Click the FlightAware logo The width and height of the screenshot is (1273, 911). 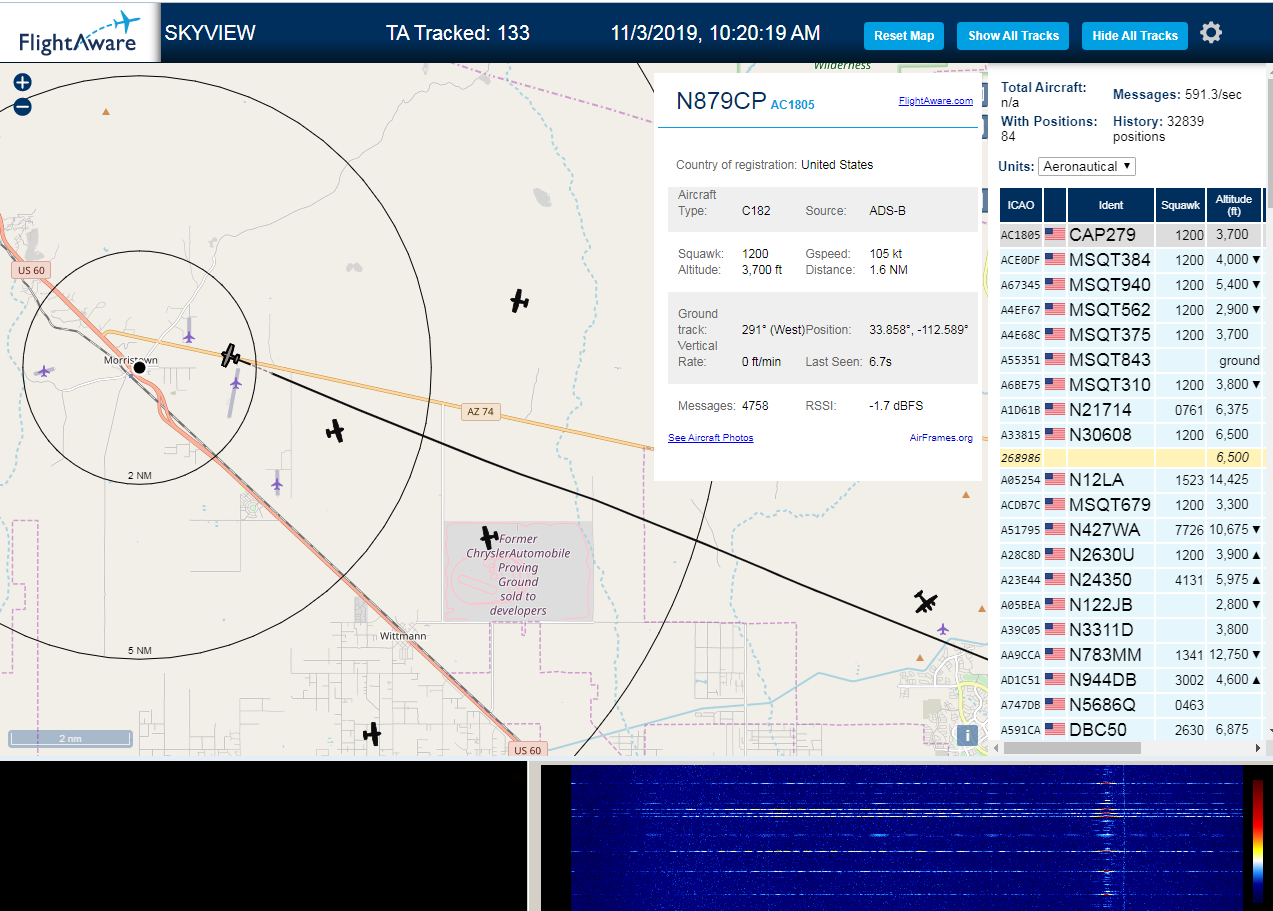pos(80,32)
